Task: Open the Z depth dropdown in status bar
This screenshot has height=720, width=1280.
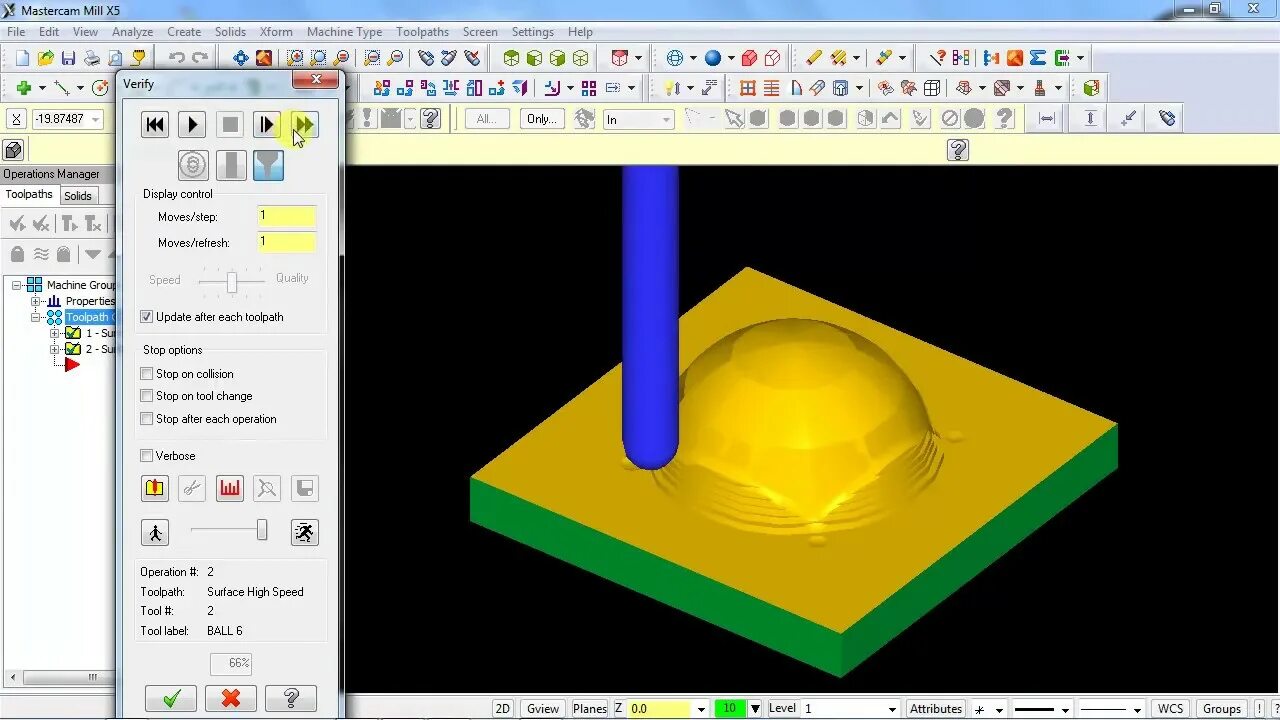Action: pyautogui.click(x=701, y=709)
